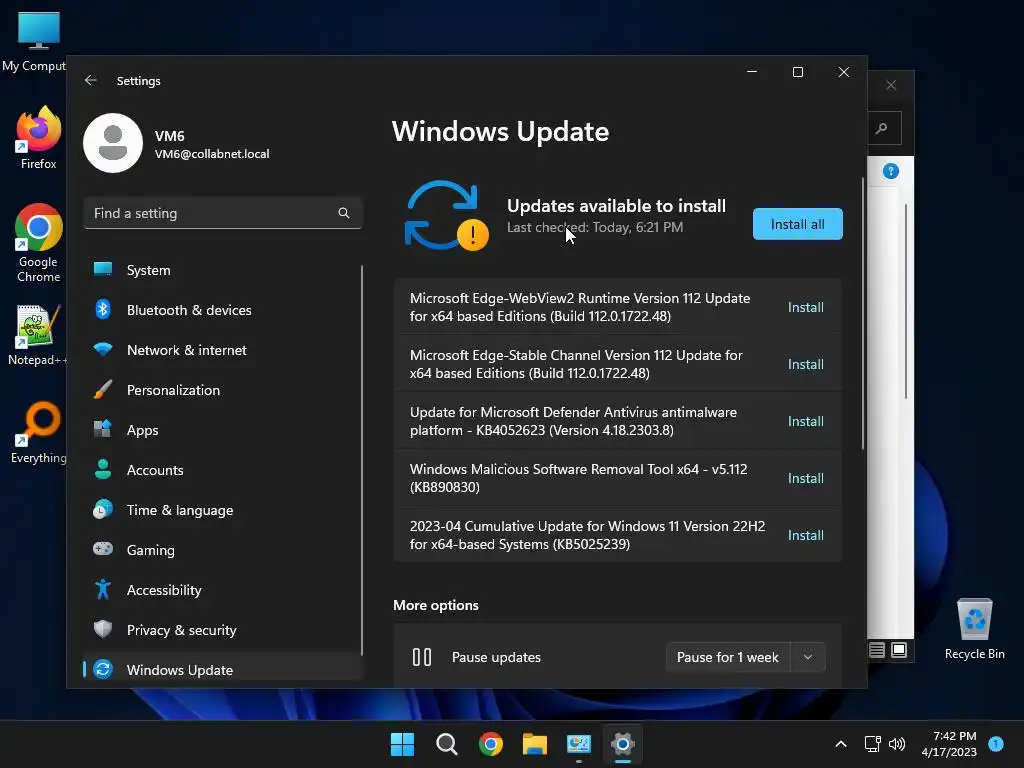Install Edge-WebView2 Runtime update
The image size is (1024, 768).
[x=805, y=307]
